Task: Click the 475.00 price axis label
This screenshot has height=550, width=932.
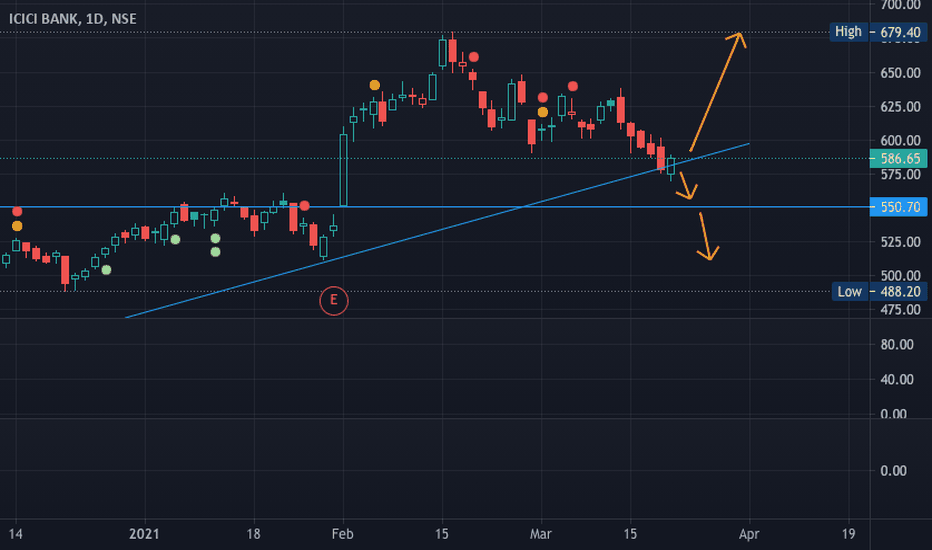Action: (900, 309)
